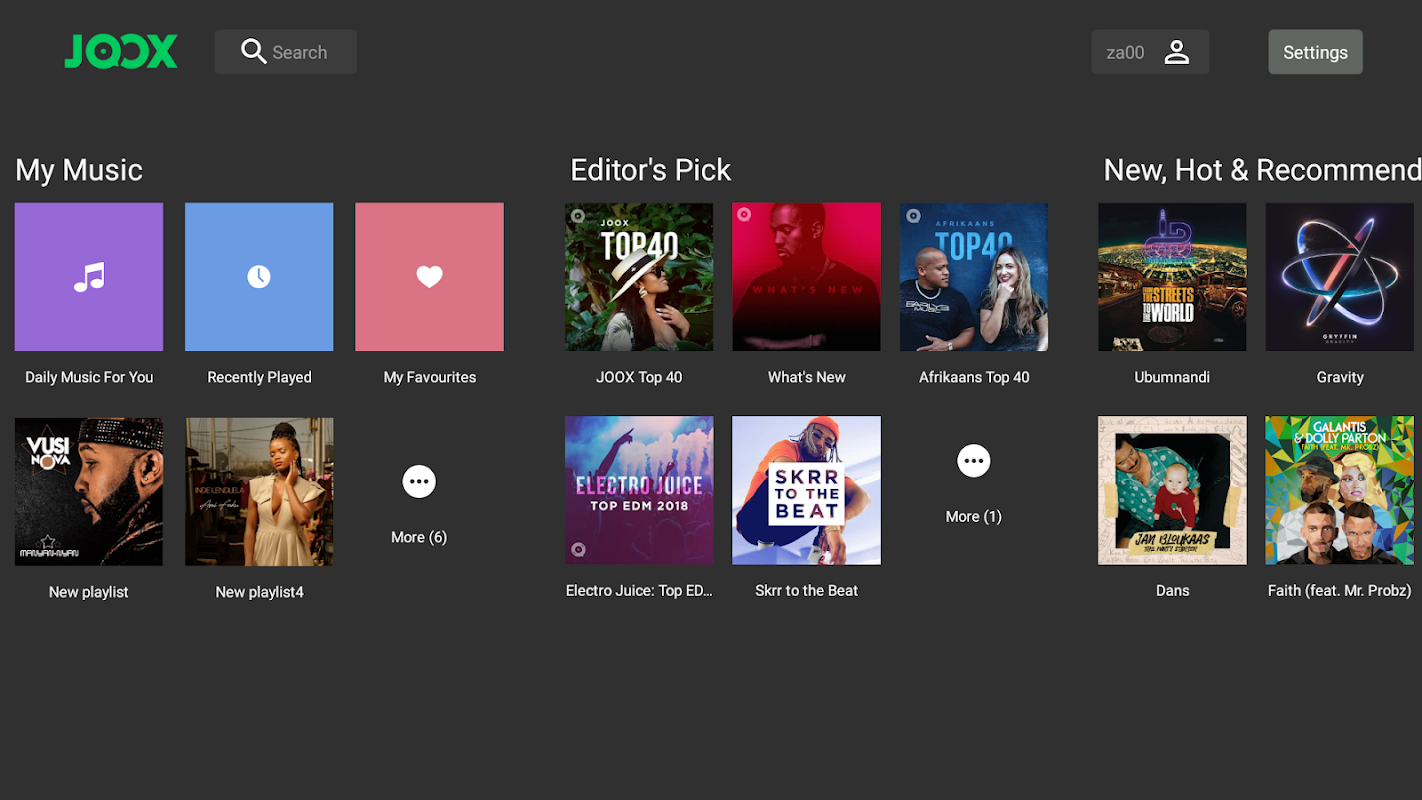Open the Skrr to the Beat cover
This screenshot has height=800, width=1422.
(x=806, y=490)
